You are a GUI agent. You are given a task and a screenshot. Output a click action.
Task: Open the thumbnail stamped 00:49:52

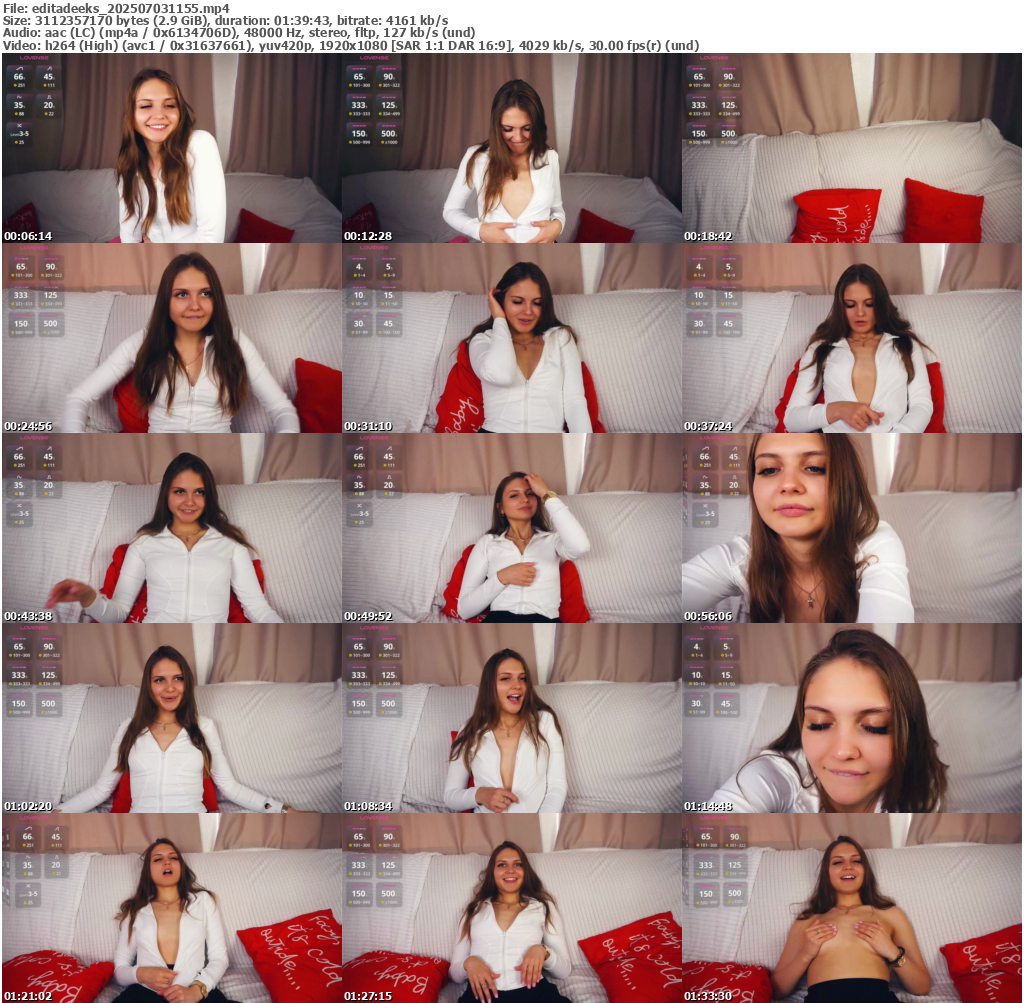pyautogui.click(x=512, y=528)
